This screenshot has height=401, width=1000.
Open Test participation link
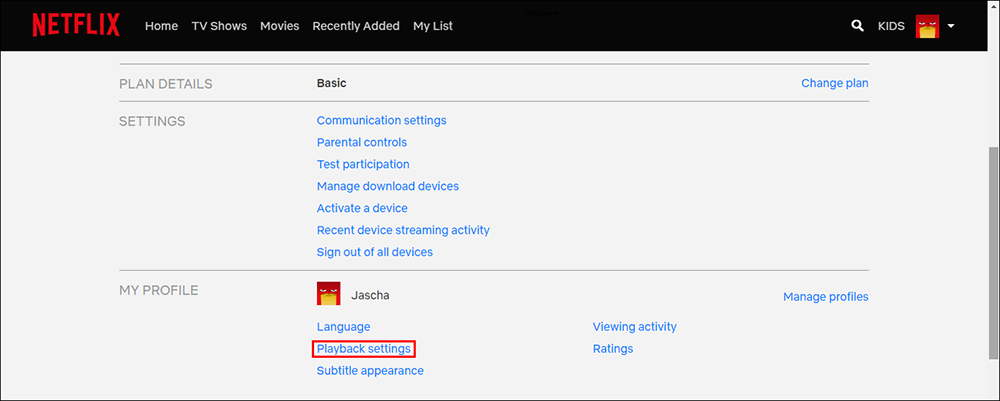(363, 164)
